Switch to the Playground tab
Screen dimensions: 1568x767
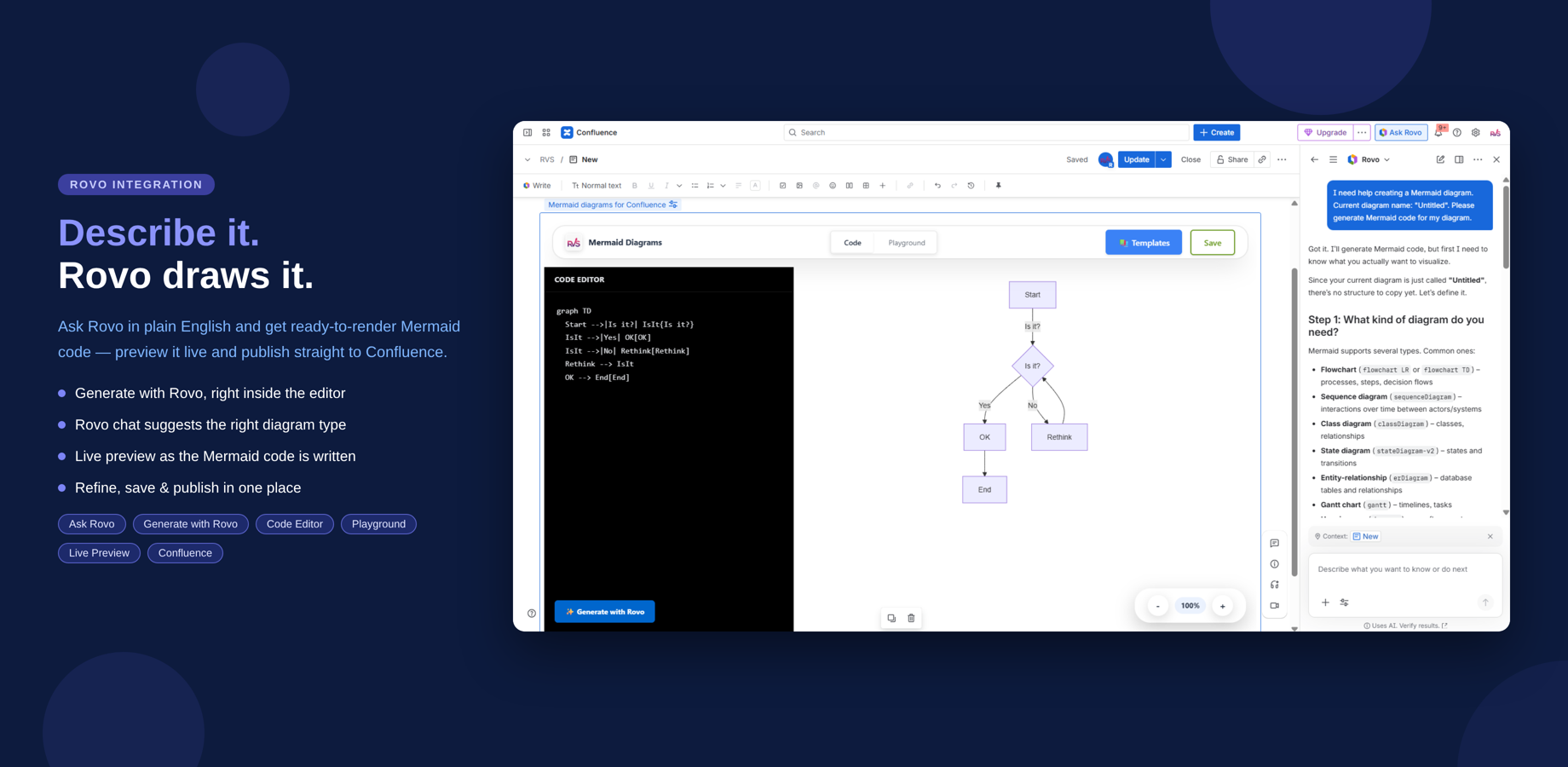coord(907,243)
